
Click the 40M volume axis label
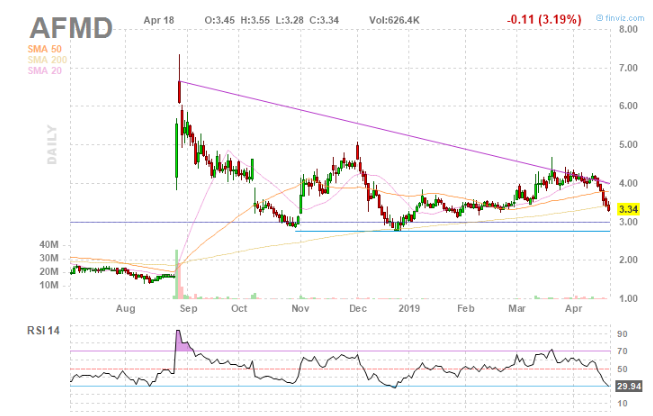[49, 245]
